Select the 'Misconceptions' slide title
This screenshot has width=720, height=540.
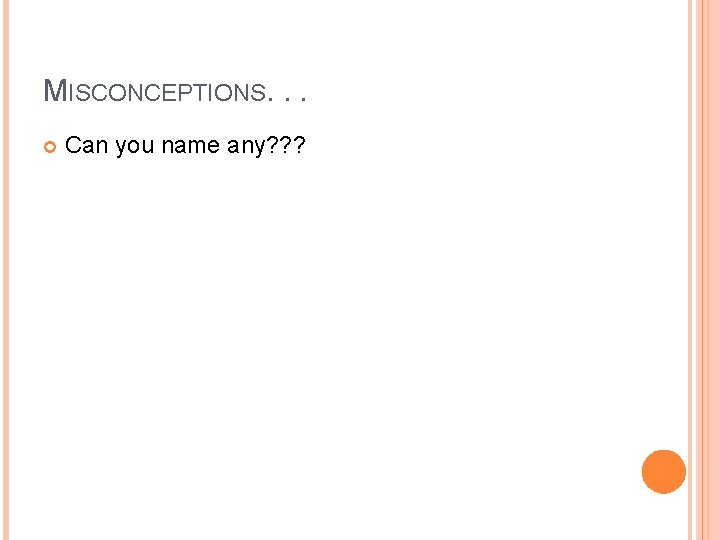tap(174, 91)
